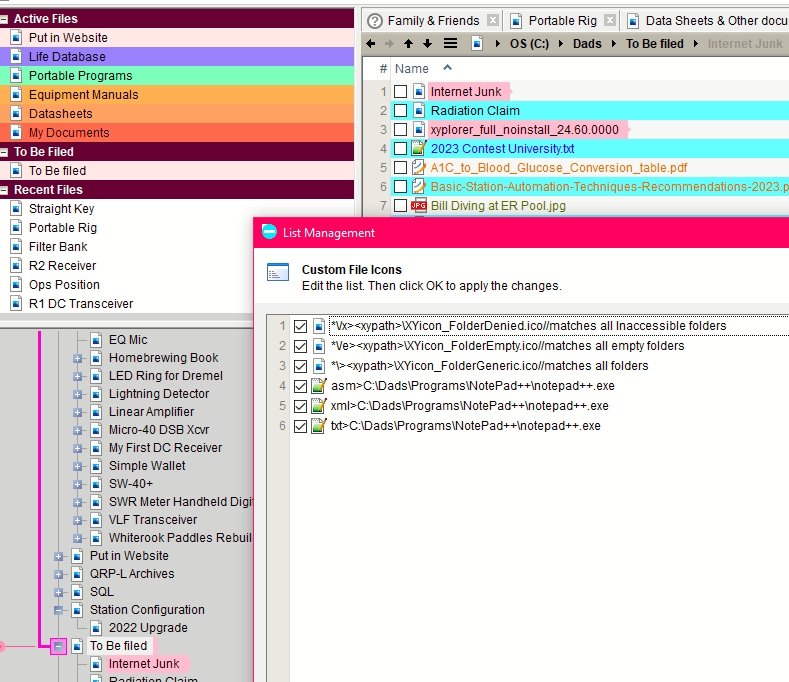Check the box for Bill Diving at ER Pool.jpg

[401, 205]
